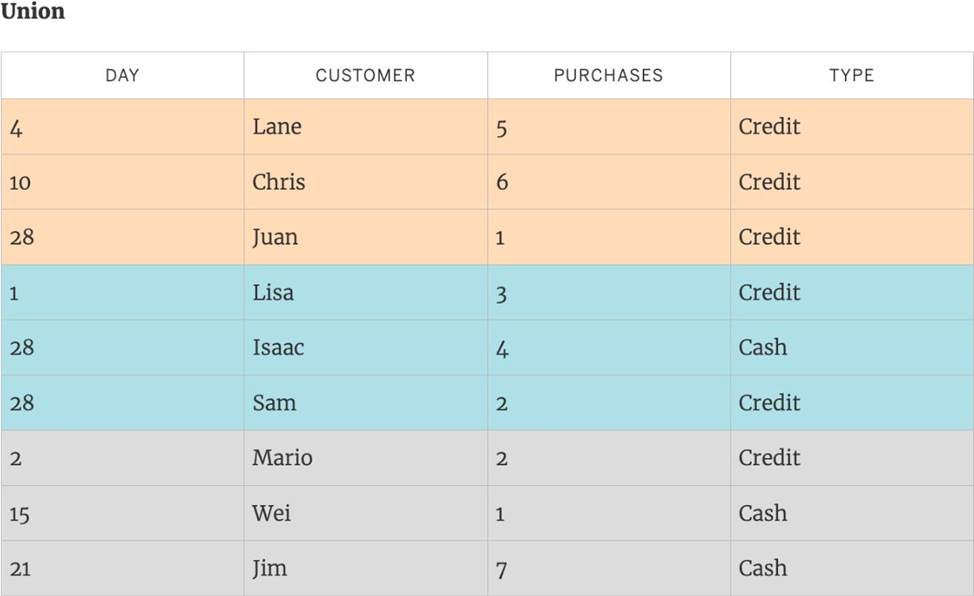The width and height of the screenshot is (974, 596).
Task: Click the DAY column header
Action: coord(122,75)
